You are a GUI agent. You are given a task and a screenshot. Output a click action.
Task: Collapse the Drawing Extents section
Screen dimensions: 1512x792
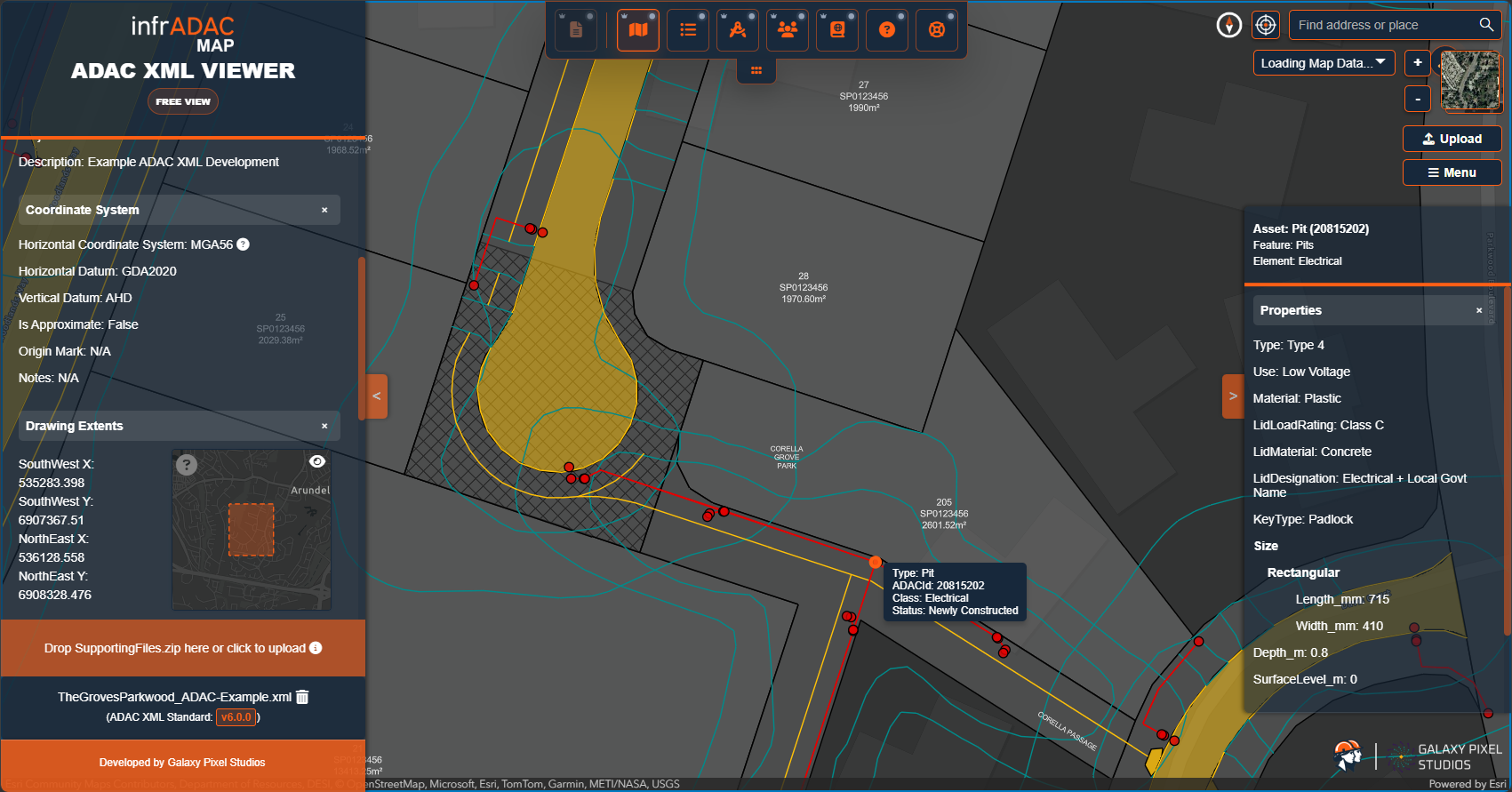[324, 427]
